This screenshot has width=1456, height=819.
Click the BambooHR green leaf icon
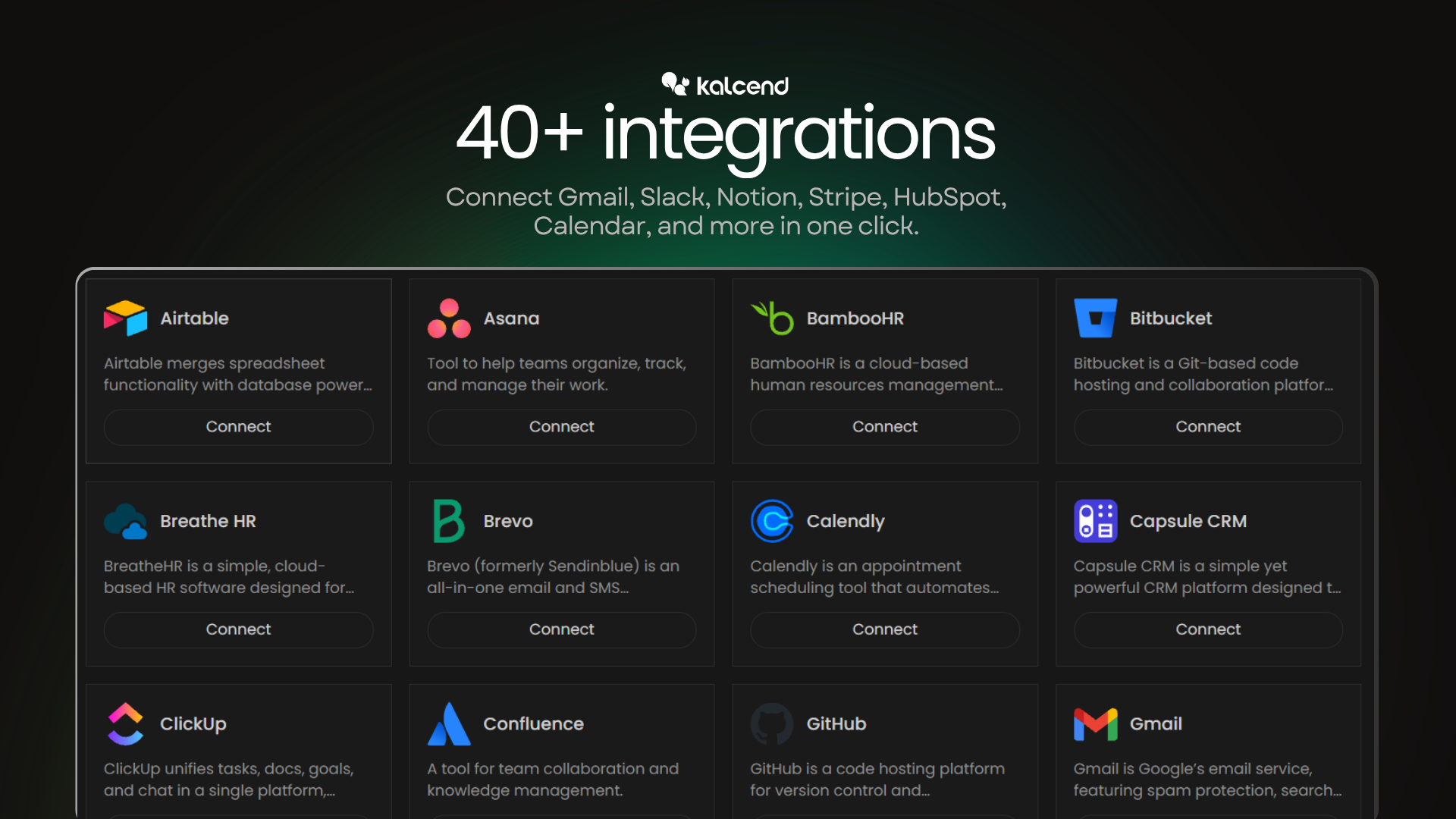(x=772, y=318)
